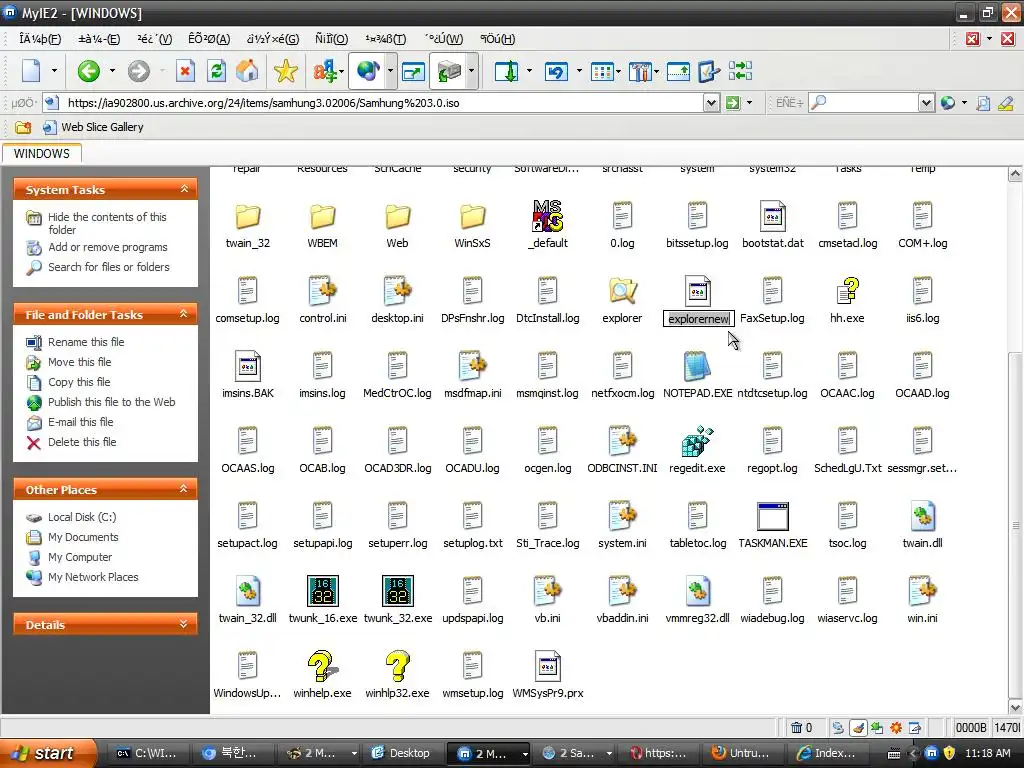Click Add or remove programs
The width and height of the screenshot is (1024, 768).
tap(108, 248)
